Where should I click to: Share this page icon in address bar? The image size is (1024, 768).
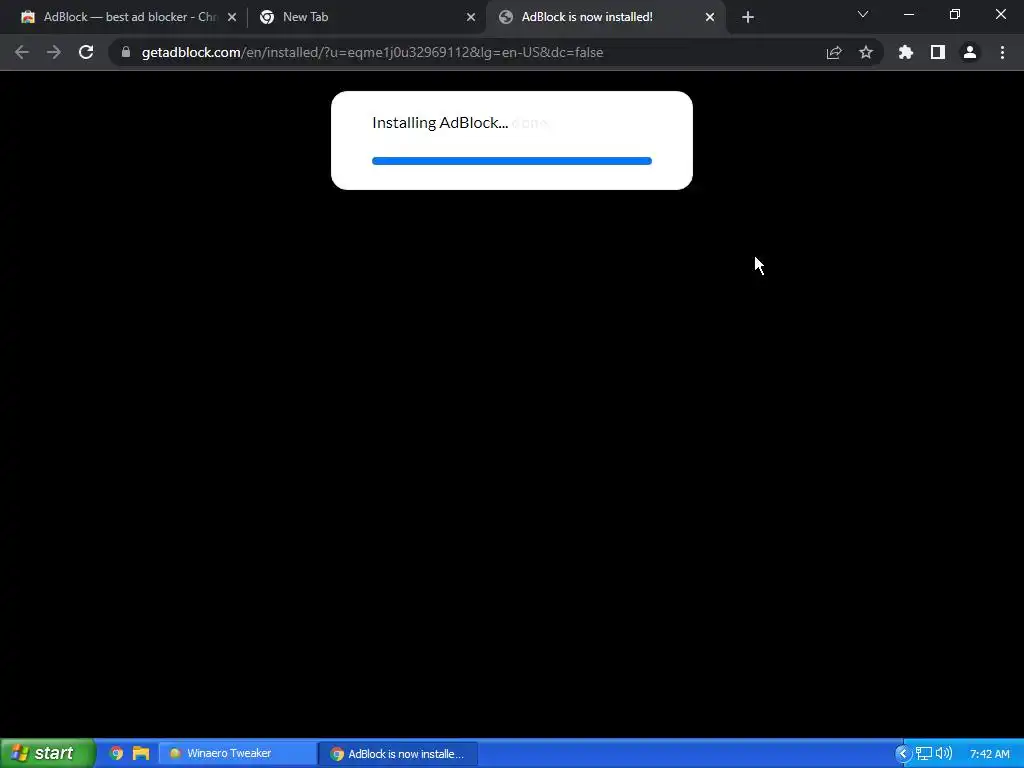tap(834, 52)
